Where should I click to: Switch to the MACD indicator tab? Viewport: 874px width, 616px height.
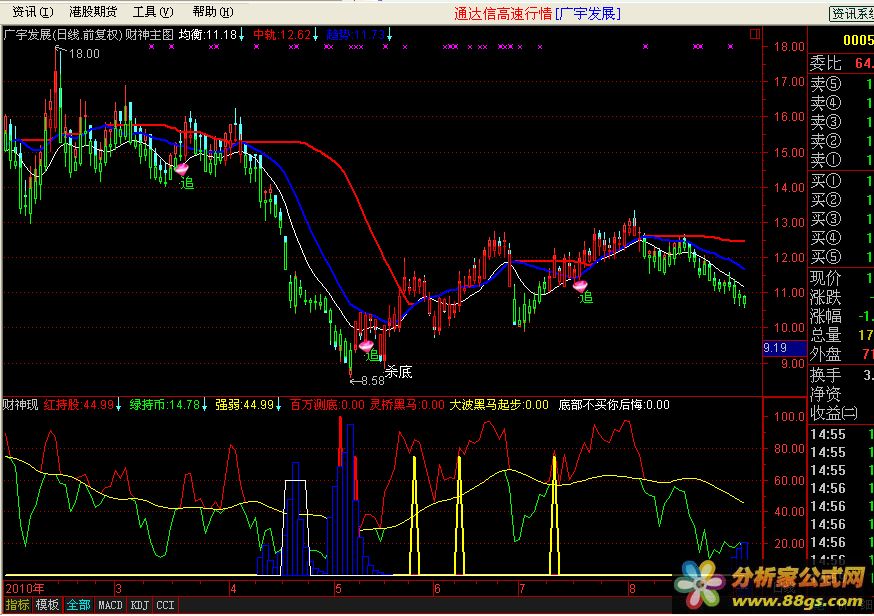[110, 605]
